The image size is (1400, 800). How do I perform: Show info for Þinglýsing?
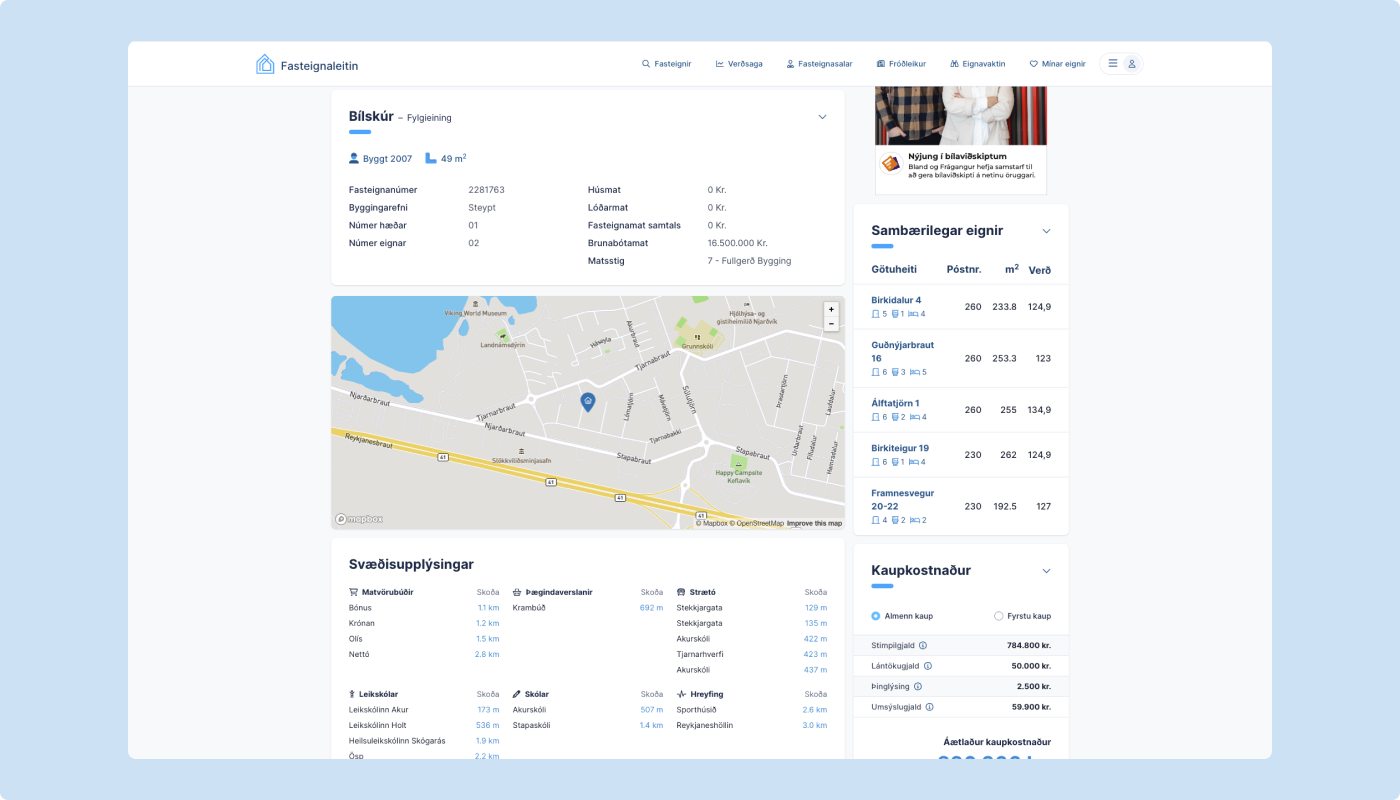pyautogui.click(x=918, y=687)
